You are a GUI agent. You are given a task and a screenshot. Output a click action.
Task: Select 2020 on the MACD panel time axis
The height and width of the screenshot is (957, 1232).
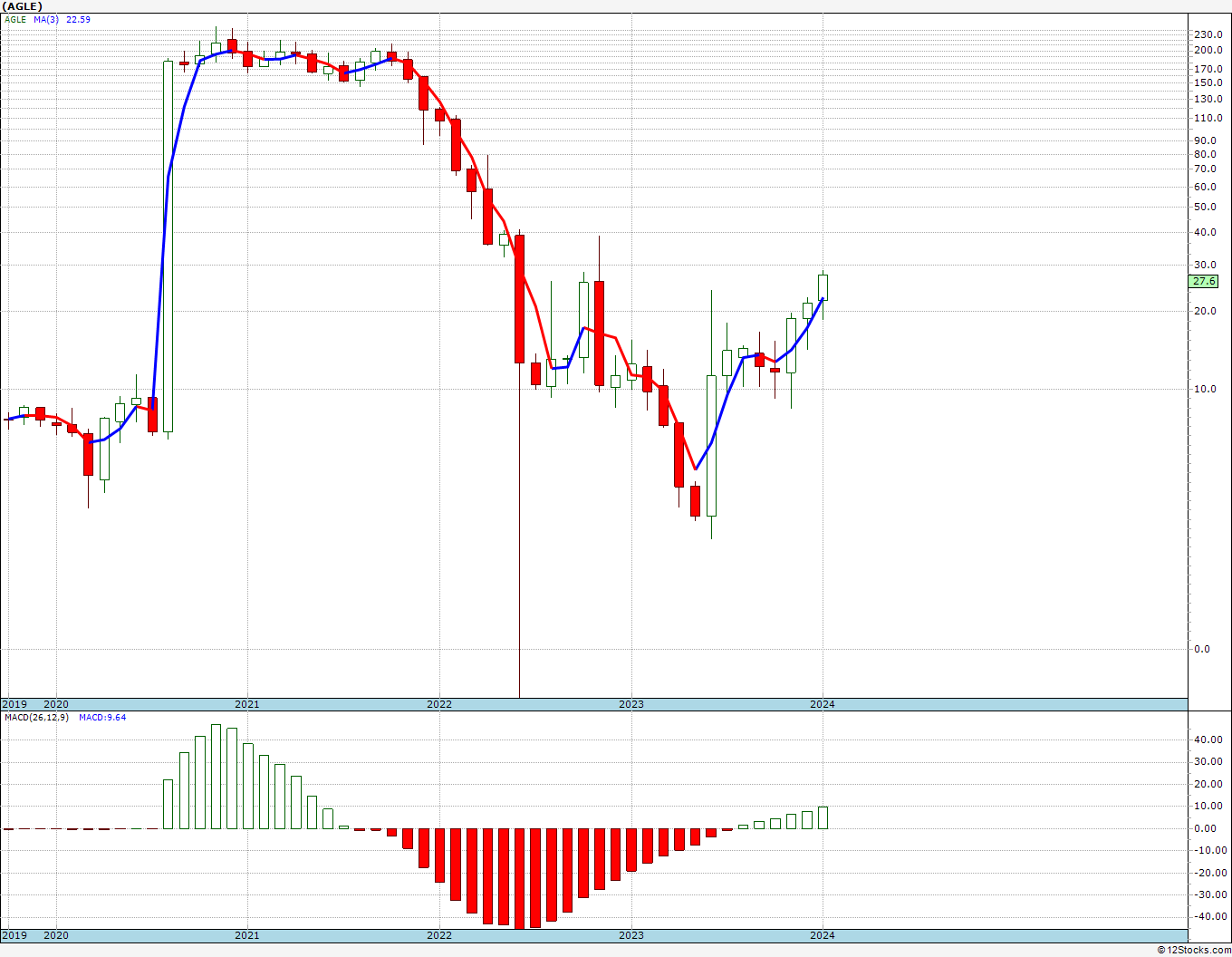[x=56, y=935]
